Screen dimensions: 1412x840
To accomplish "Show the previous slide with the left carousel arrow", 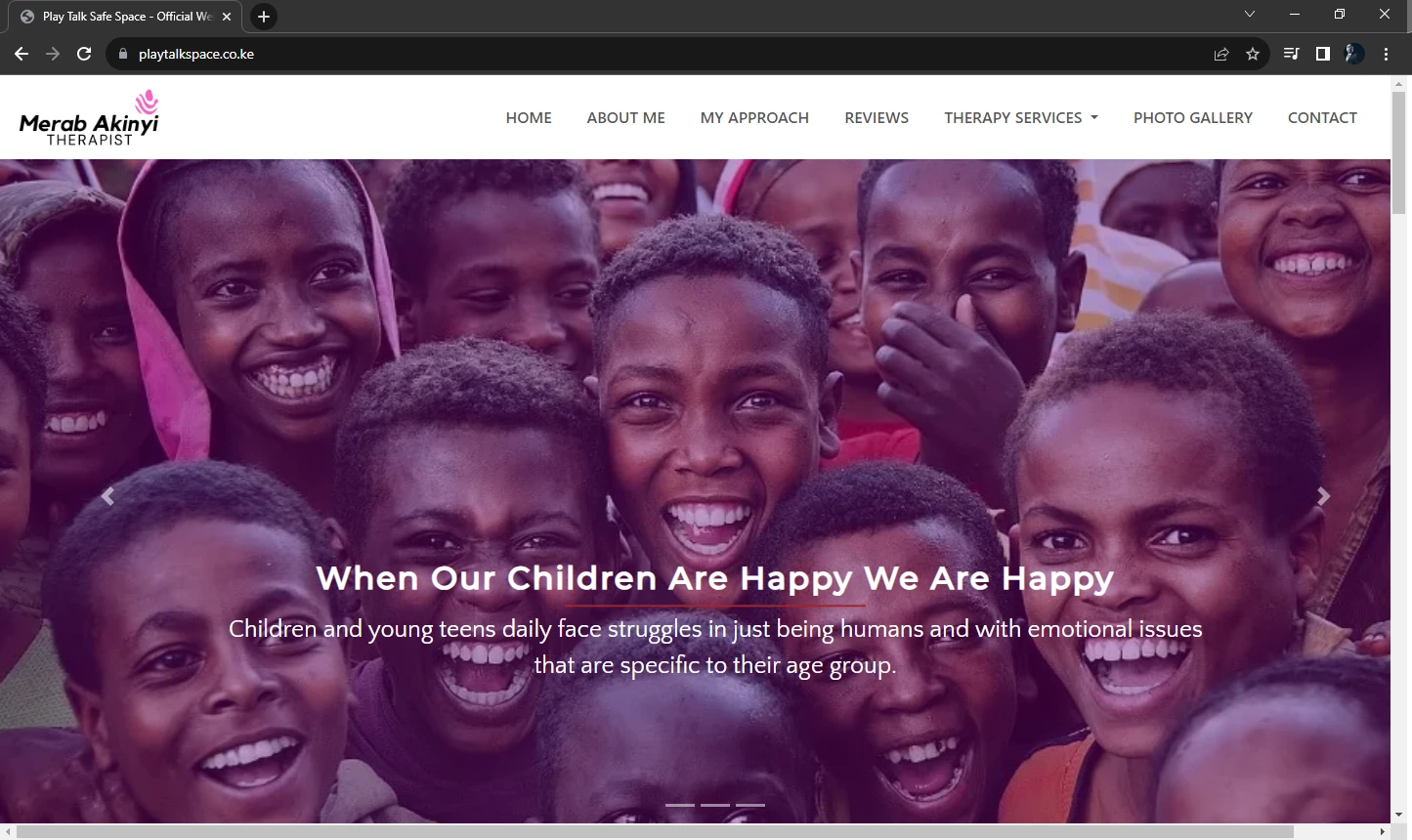I will pos(107,496).
